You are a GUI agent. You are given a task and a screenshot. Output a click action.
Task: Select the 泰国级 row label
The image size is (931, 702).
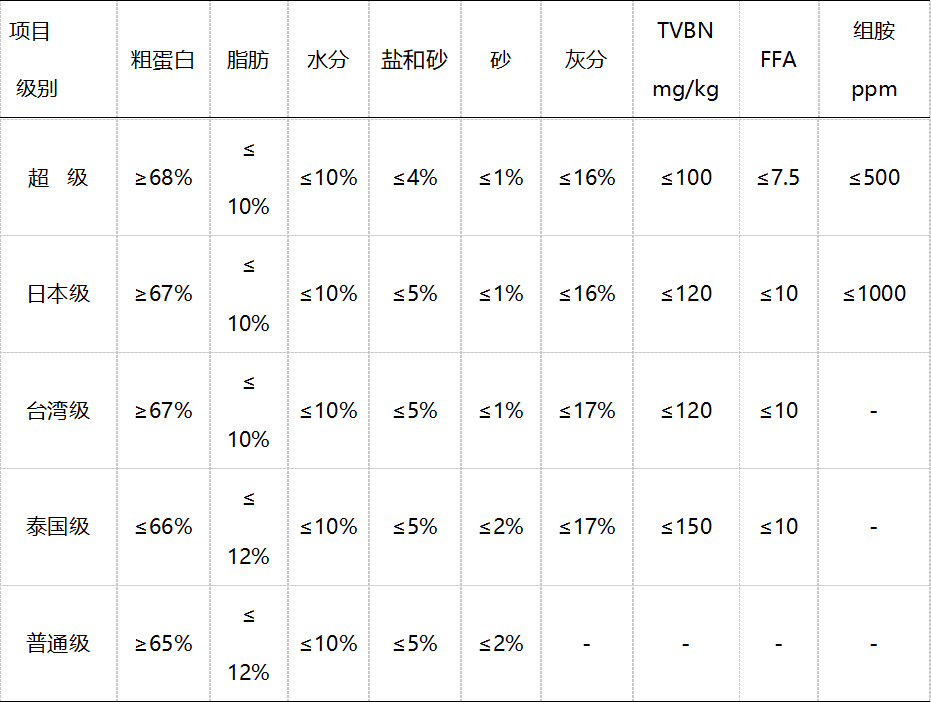tap(58, 527)
